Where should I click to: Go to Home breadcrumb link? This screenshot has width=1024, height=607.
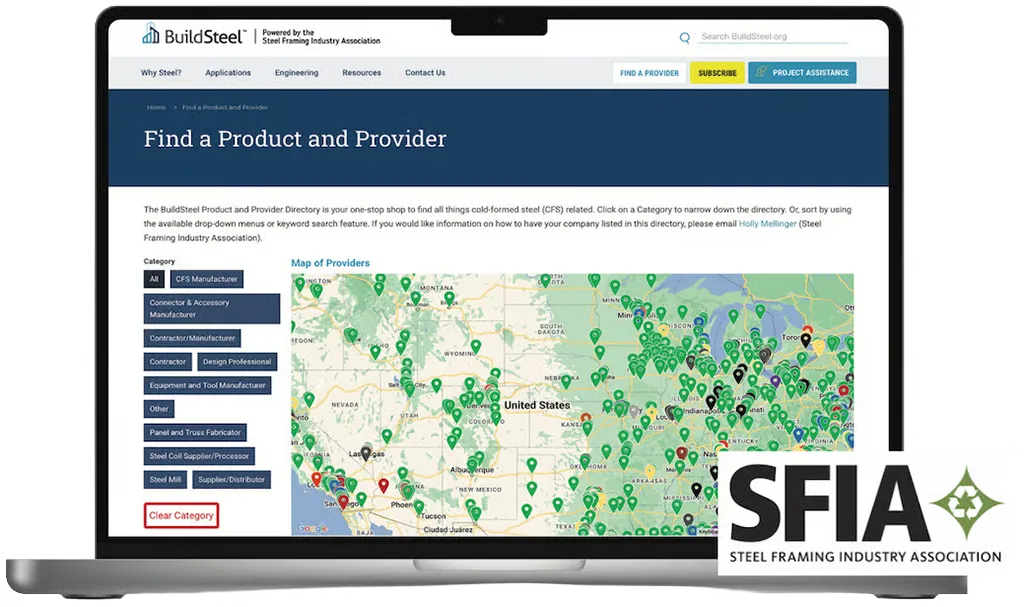(156, 107)
